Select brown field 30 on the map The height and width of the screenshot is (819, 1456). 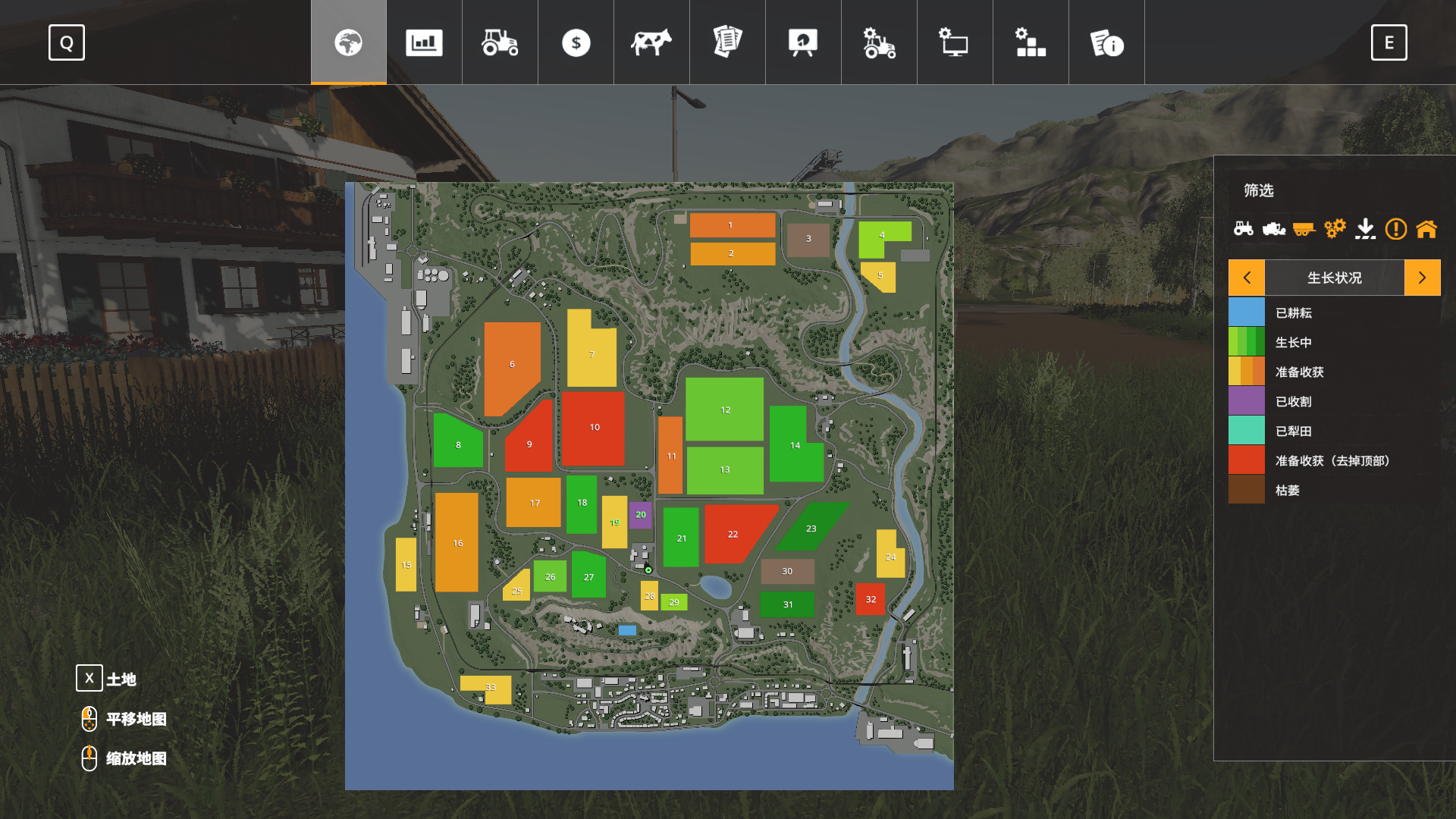pos(787,571)
